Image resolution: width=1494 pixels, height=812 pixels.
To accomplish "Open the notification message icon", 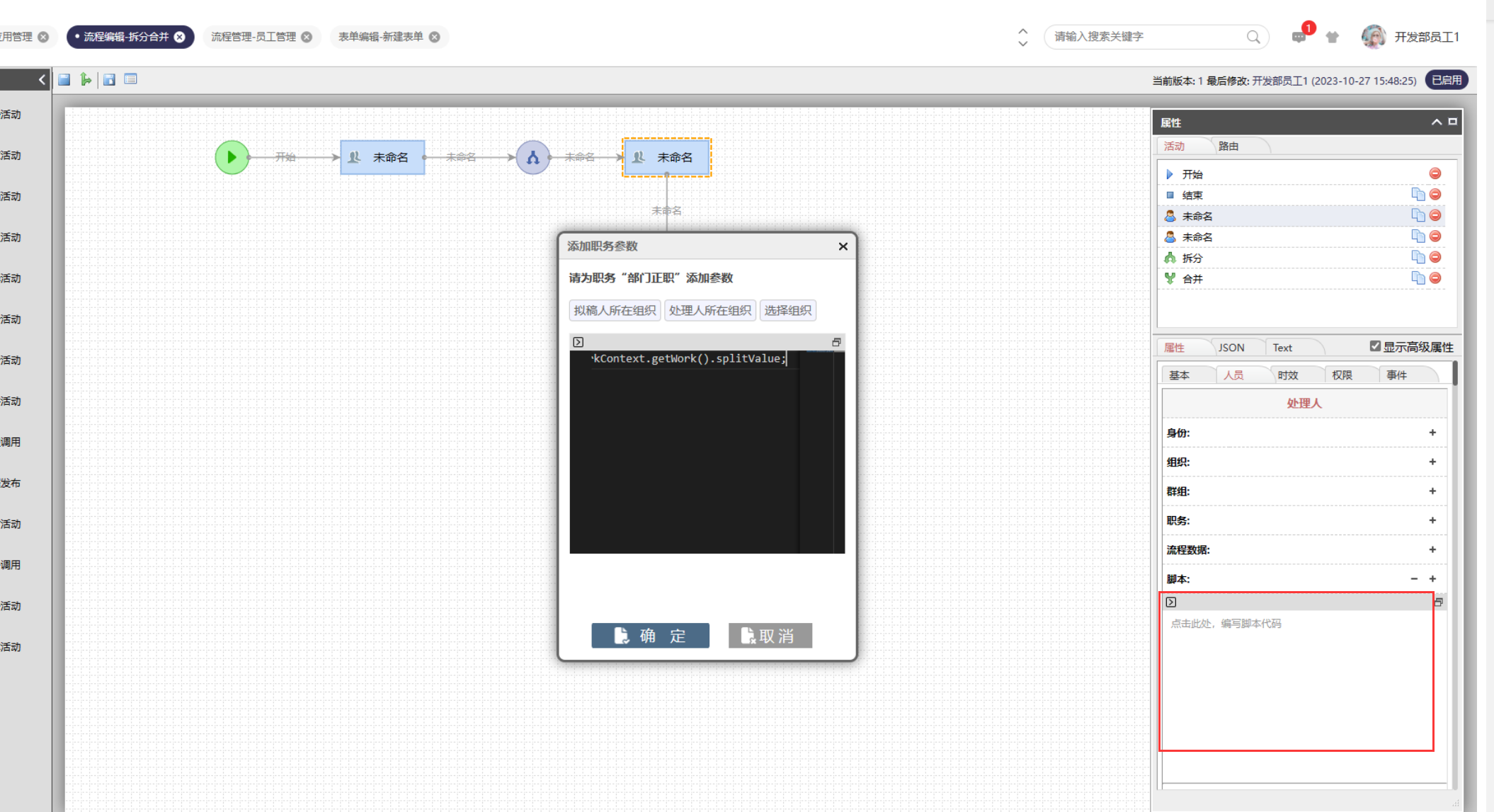I will click(x=1299, y=37).
